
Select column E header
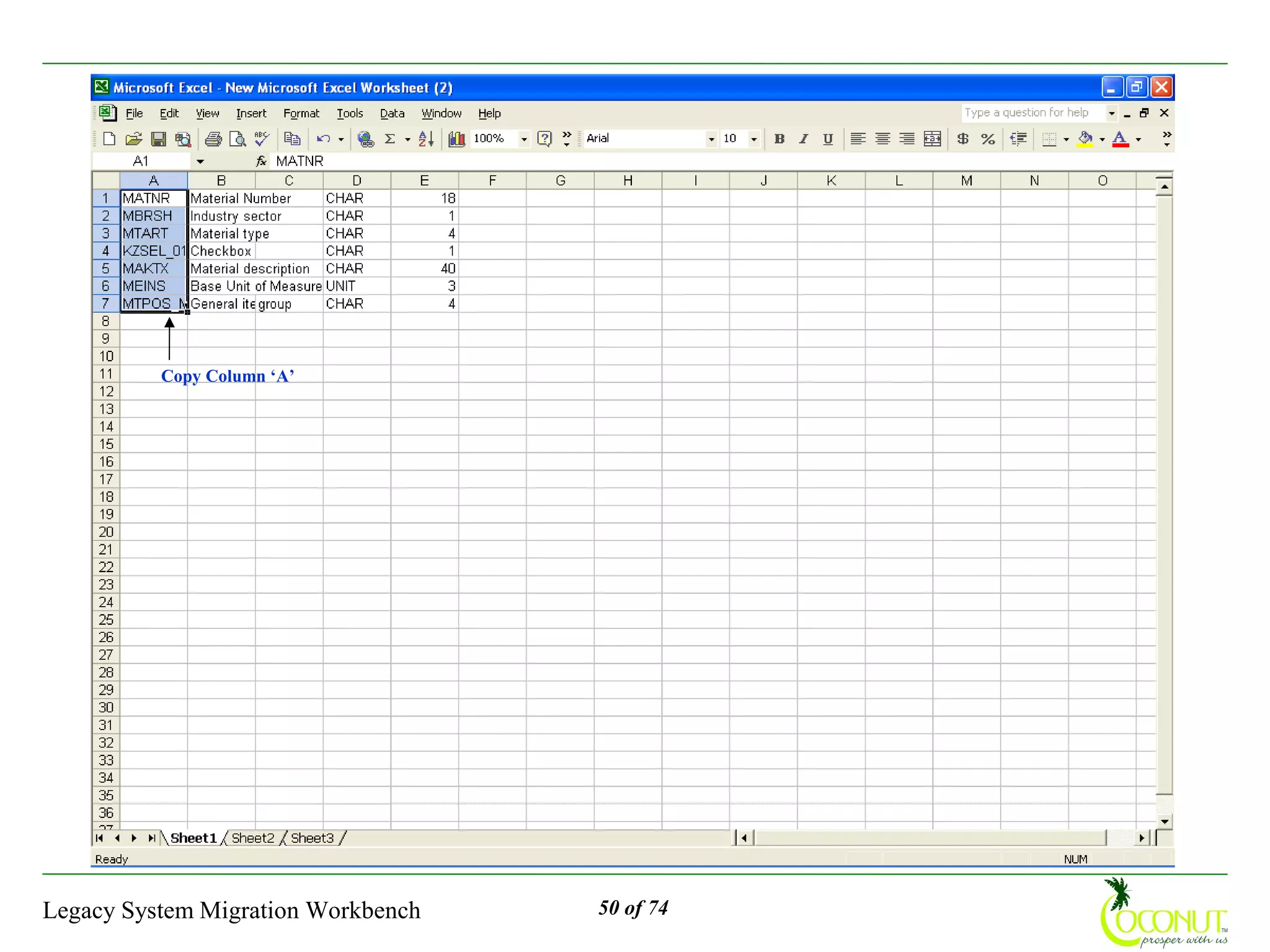click(424, 180)
